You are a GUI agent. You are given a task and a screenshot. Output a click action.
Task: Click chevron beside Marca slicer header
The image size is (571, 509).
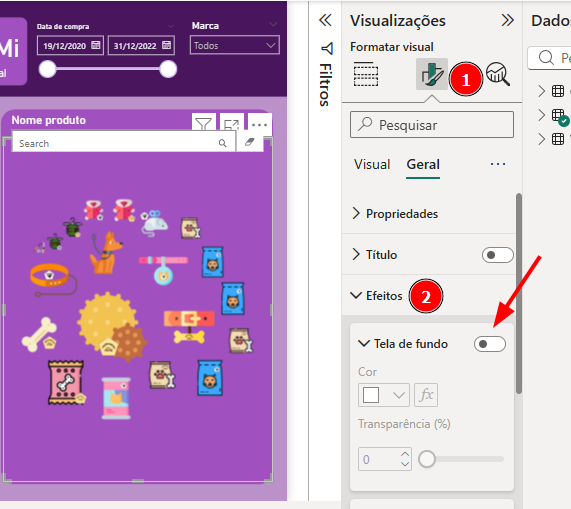(273, 24)
